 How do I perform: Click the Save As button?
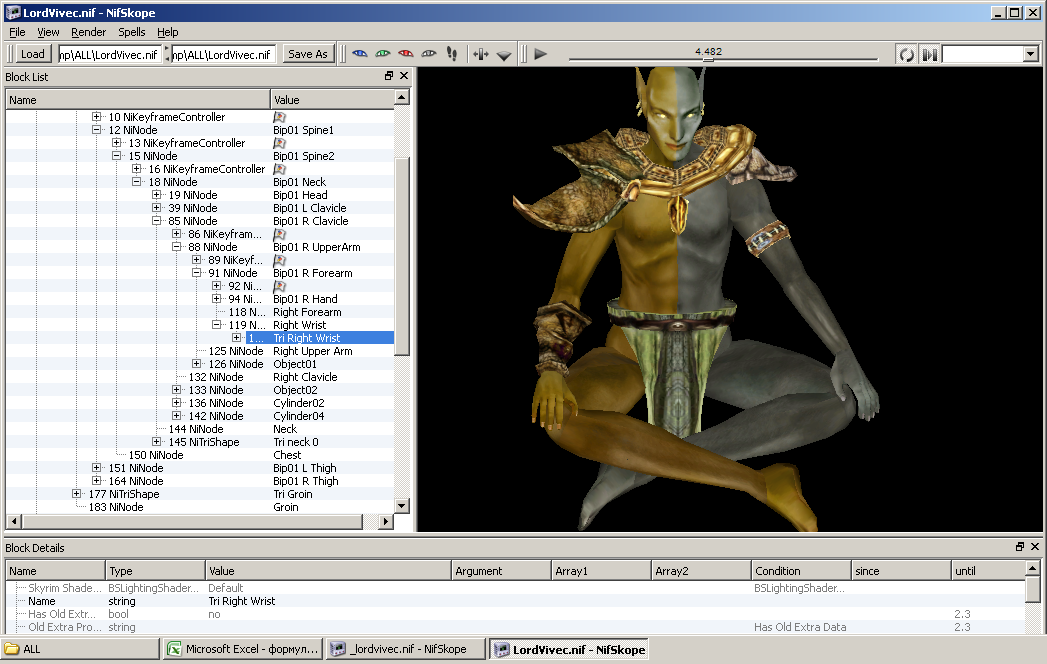(307, 54)
